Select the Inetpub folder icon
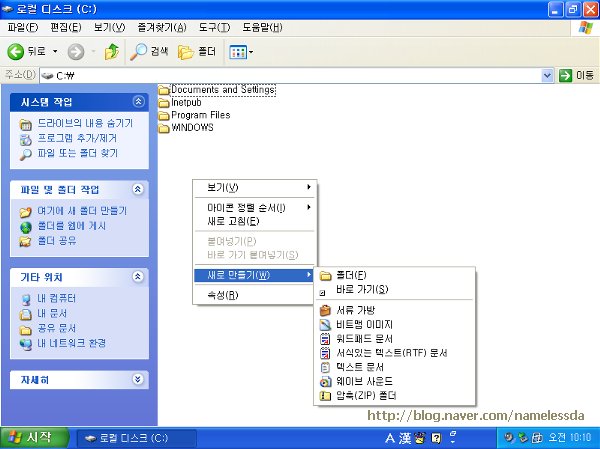The height and width of the screenshot is (449, 600). [x=164, y=103]
